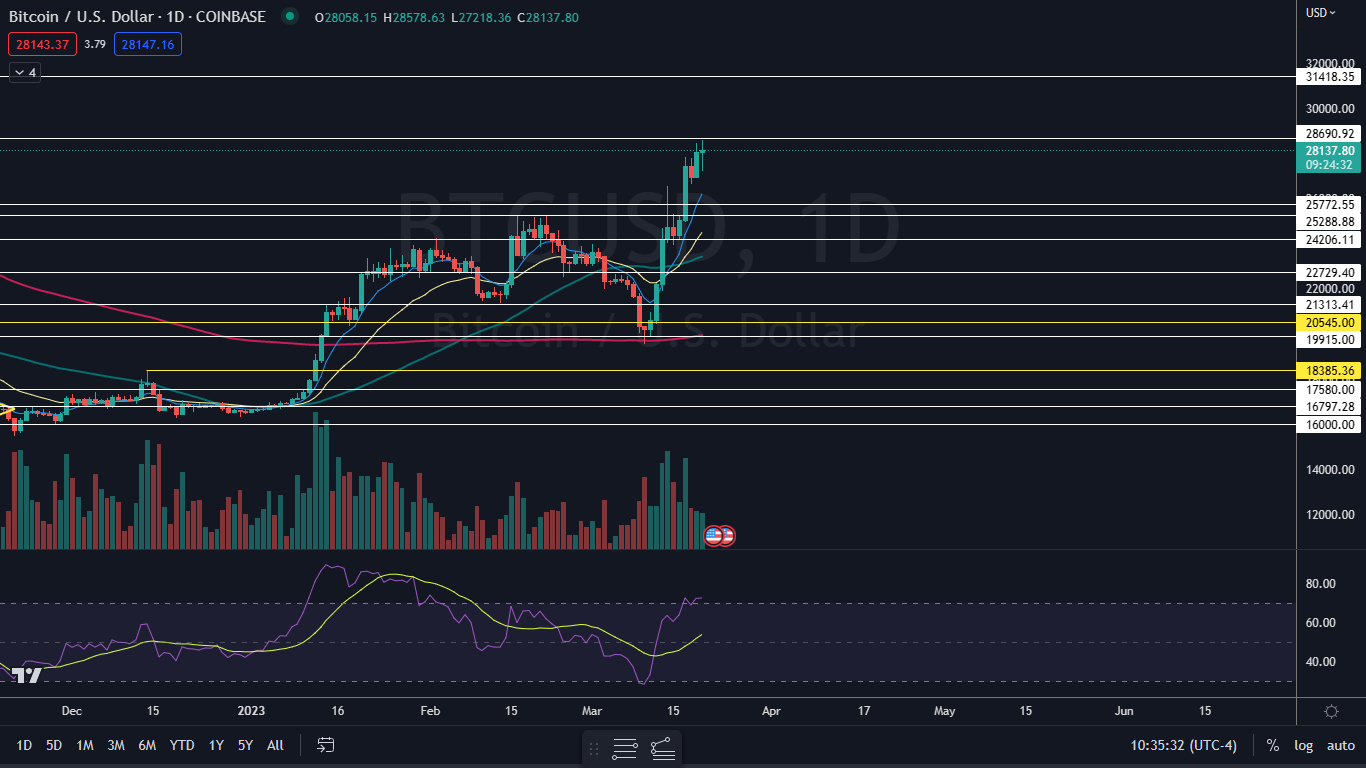Switch to the 5Y time range
This screenshot has height=768, width=1366.
(x=245, y=745)
